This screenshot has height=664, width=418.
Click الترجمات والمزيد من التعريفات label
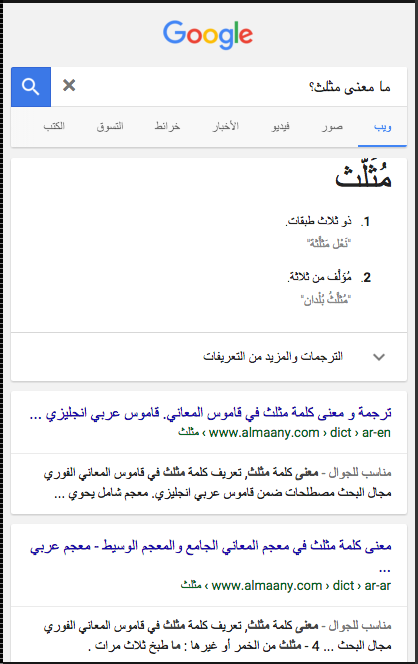(273, 357)
